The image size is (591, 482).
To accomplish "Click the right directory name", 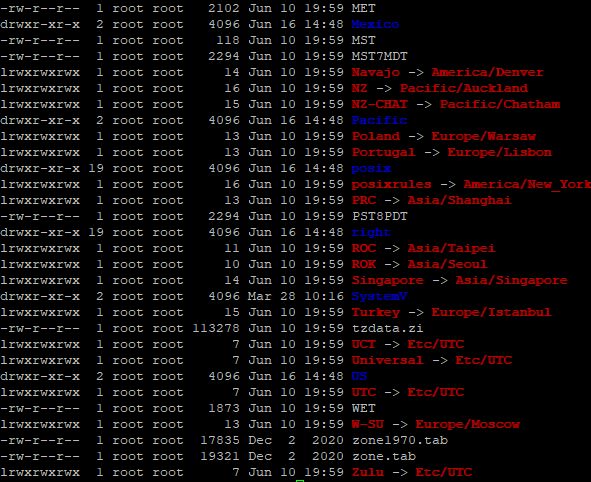I will pos(371,233).
